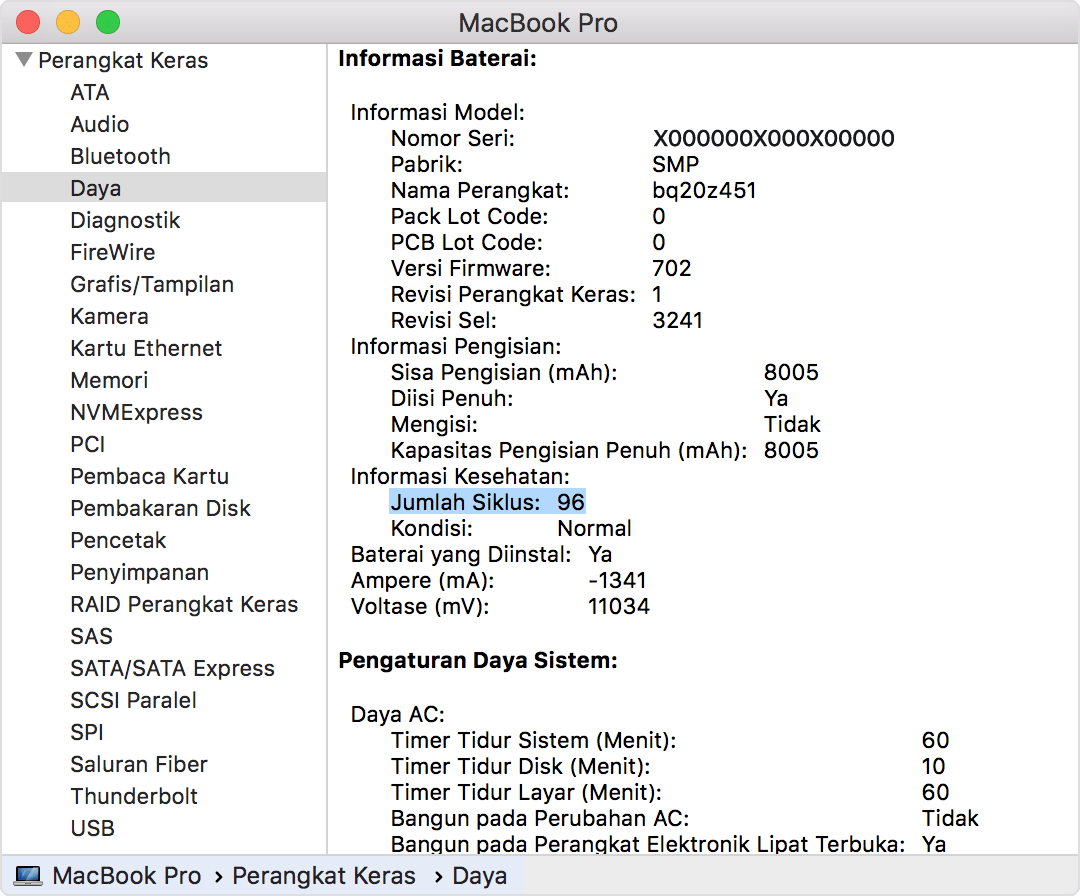
Task: Select the highlighted Jumlah Siklus row
Action: click(x=487, y=502)
